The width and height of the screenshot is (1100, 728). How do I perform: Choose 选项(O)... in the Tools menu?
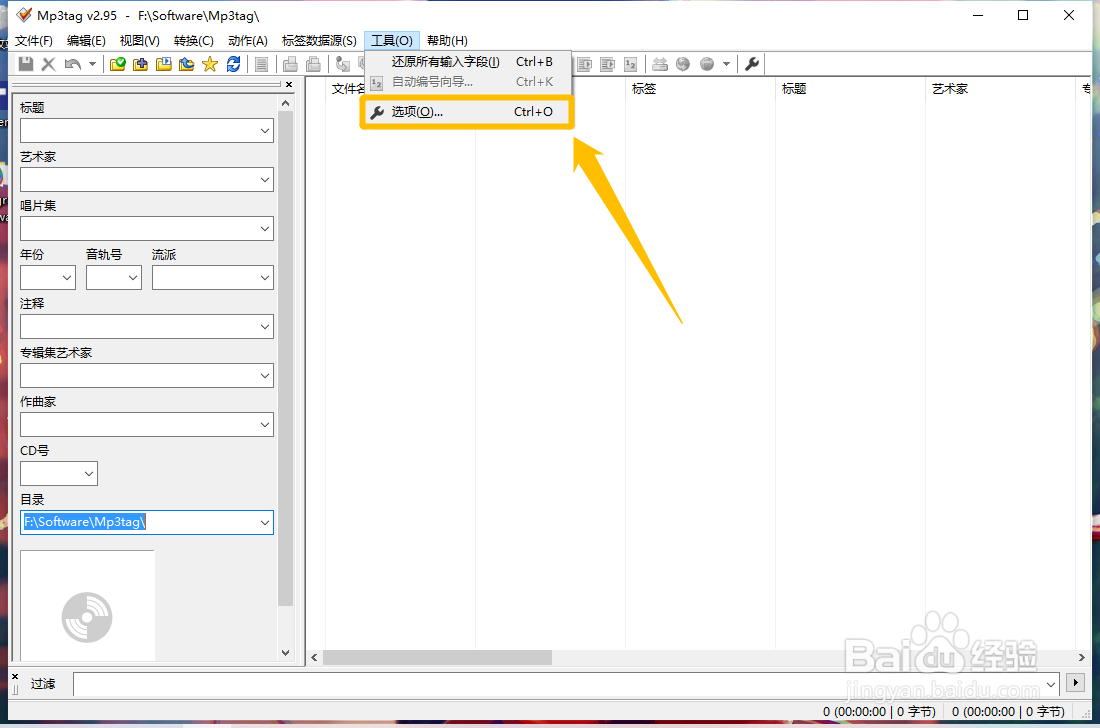click(x=468, y=112)
